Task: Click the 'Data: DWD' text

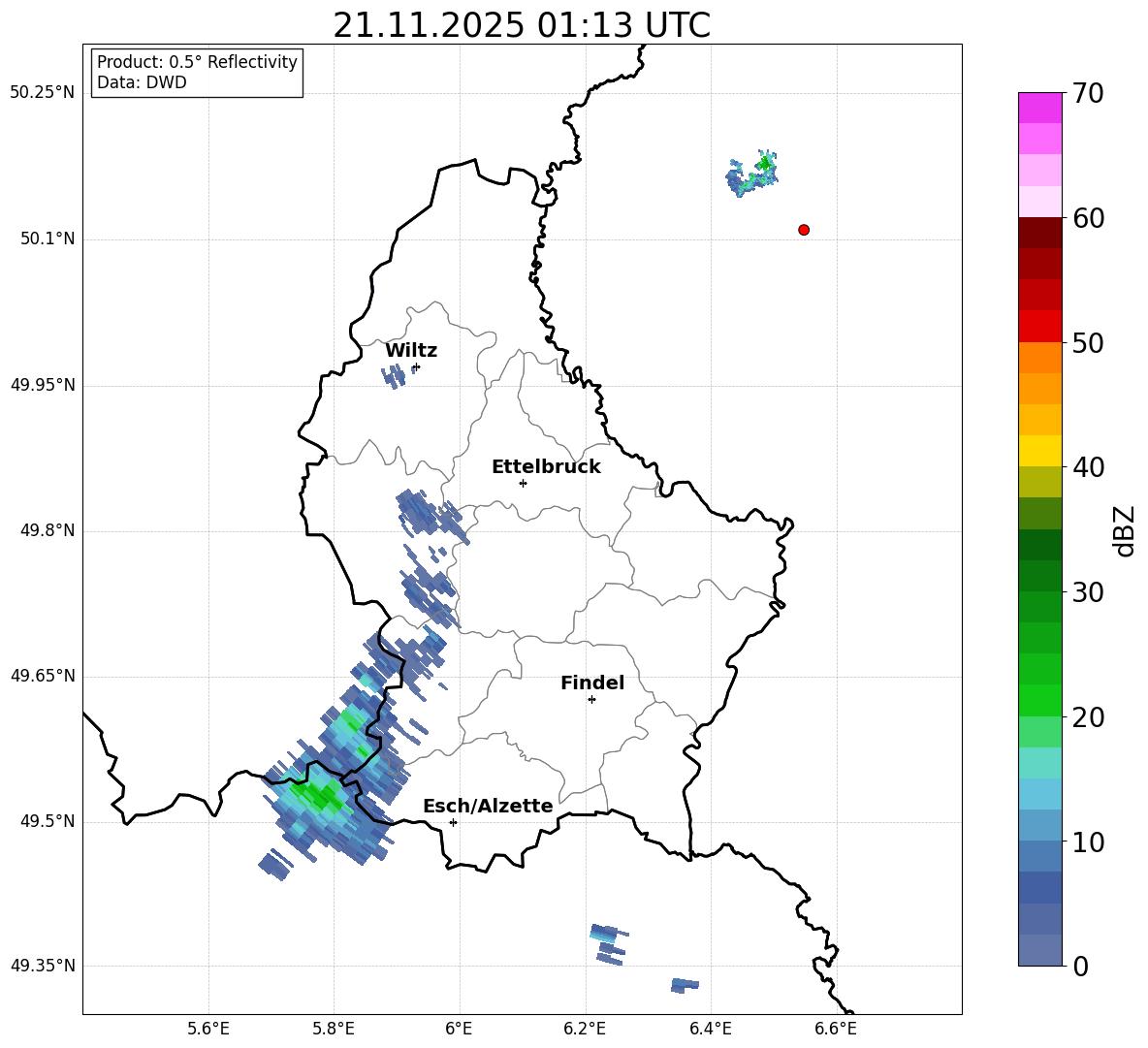Action: (x=142, y=82)
